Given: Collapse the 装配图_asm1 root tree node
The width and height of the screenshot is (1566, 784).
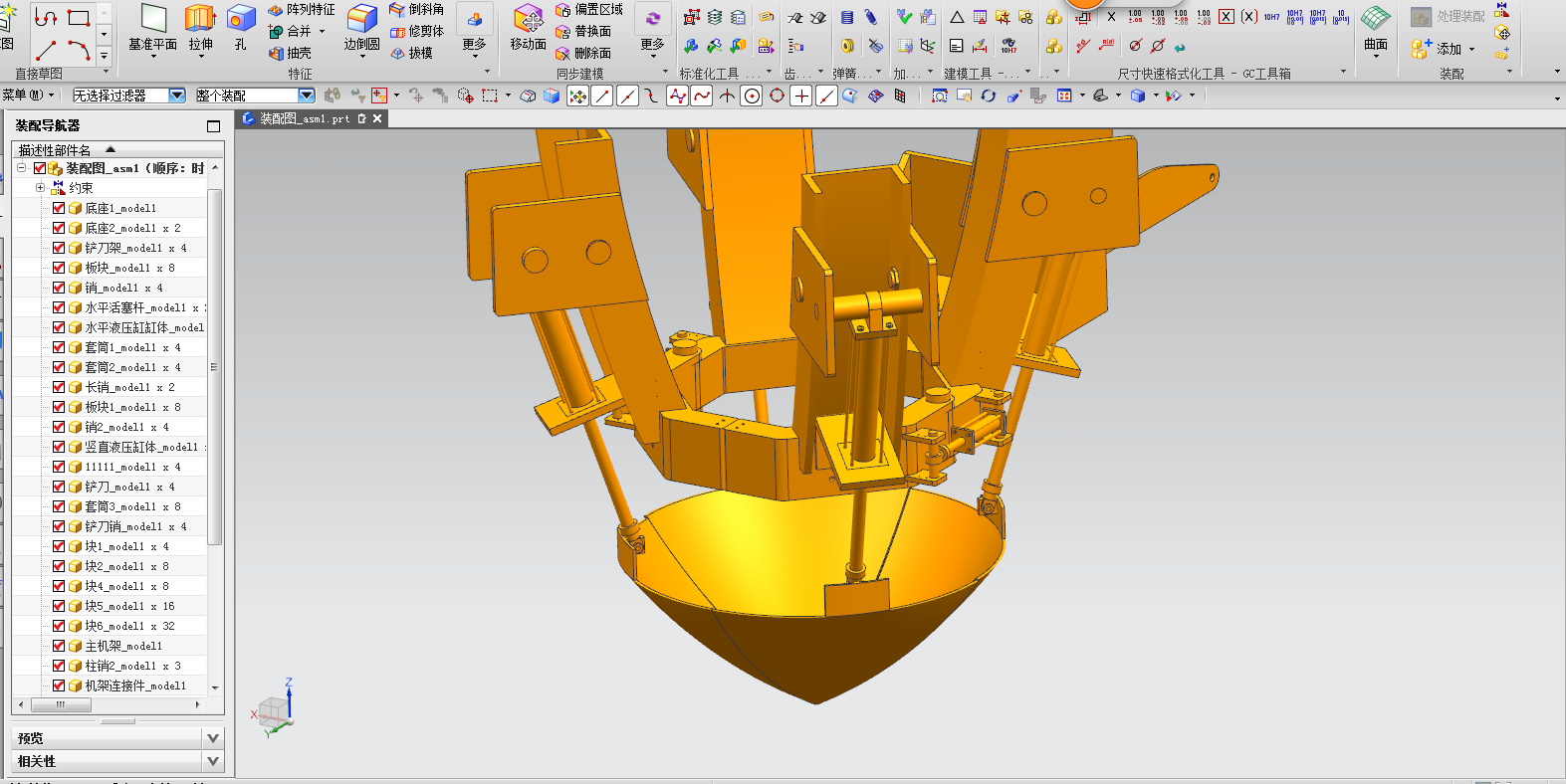Looking at the screenshot, I should pos(21,168).
